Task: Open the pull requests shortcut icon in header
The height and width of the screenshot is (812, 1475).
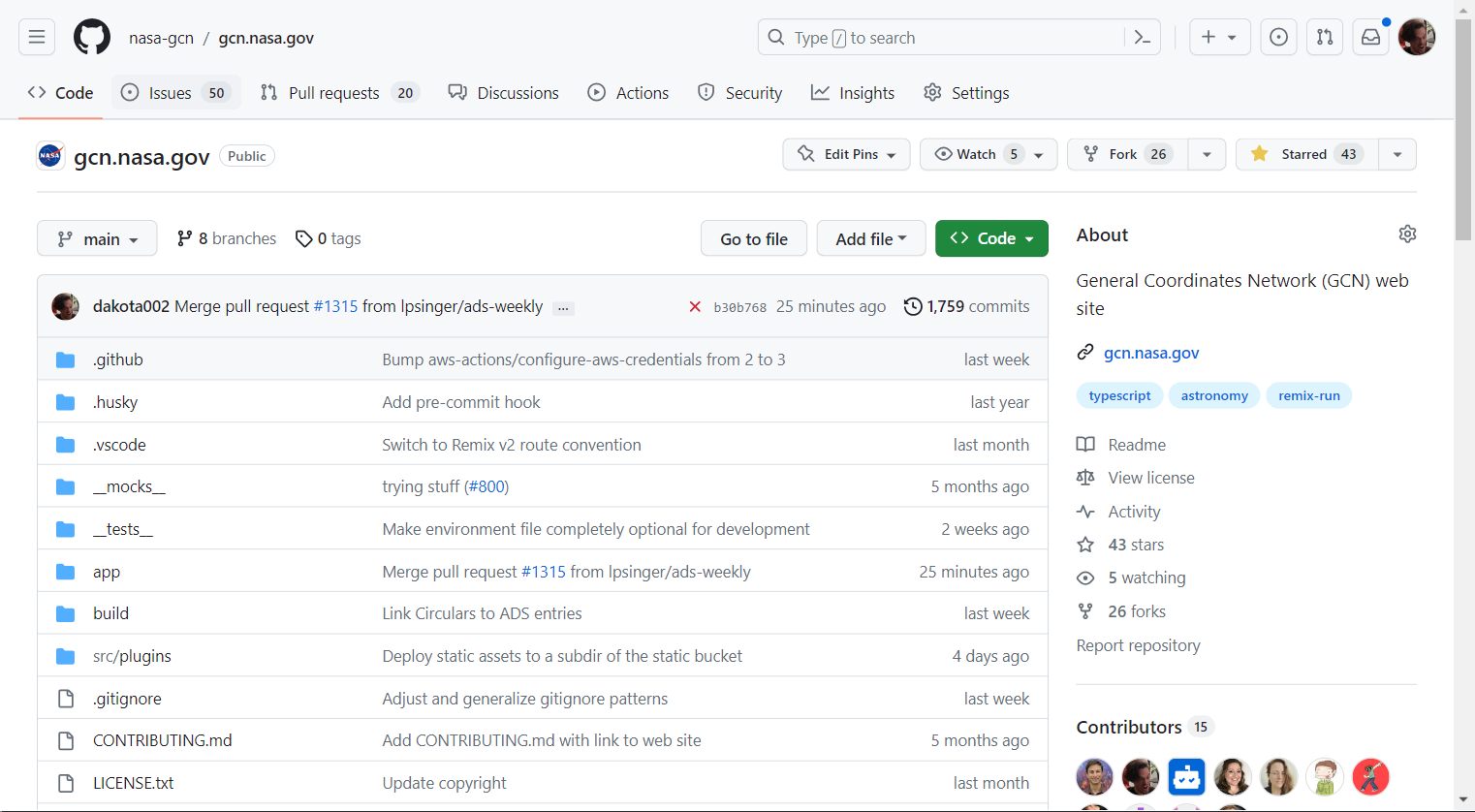Action: tap(1325, 37)
